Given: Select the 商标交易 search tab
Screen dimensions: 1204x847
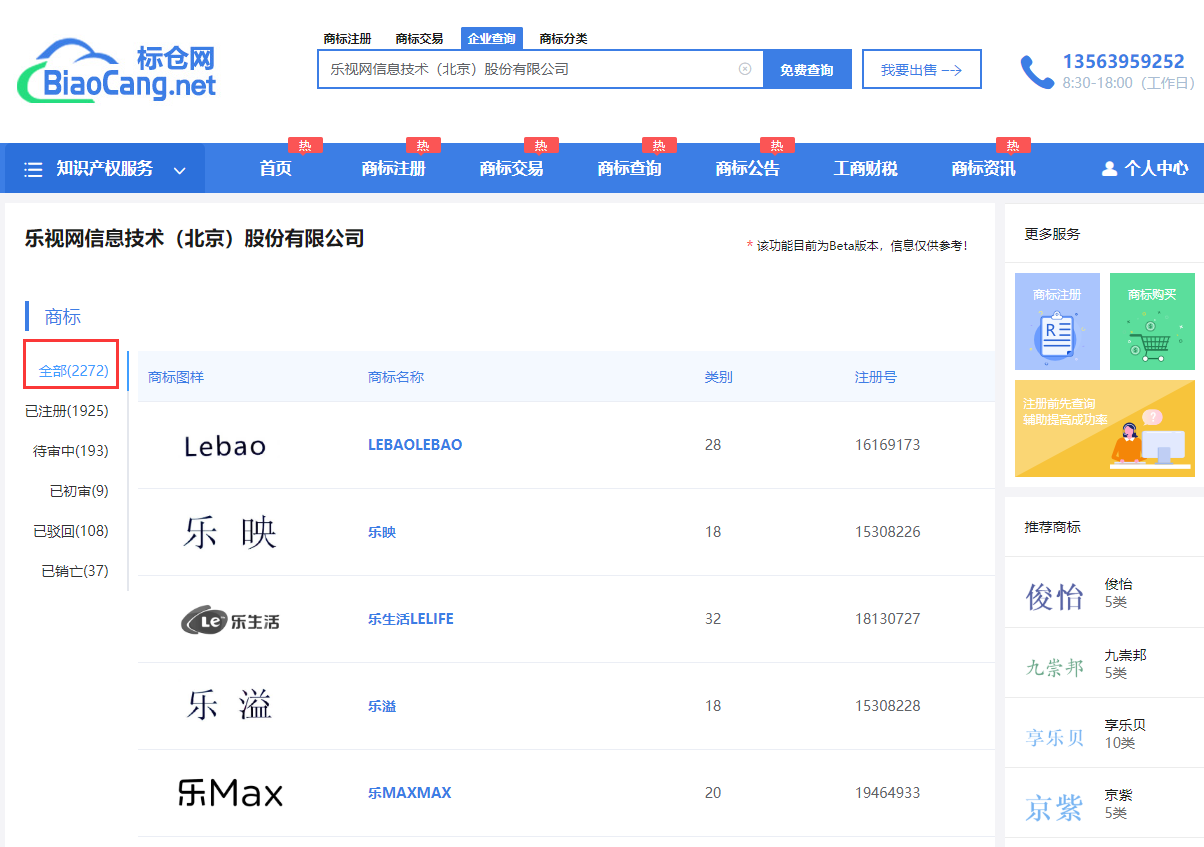Looking at the screenshot, I should (419, 39).
